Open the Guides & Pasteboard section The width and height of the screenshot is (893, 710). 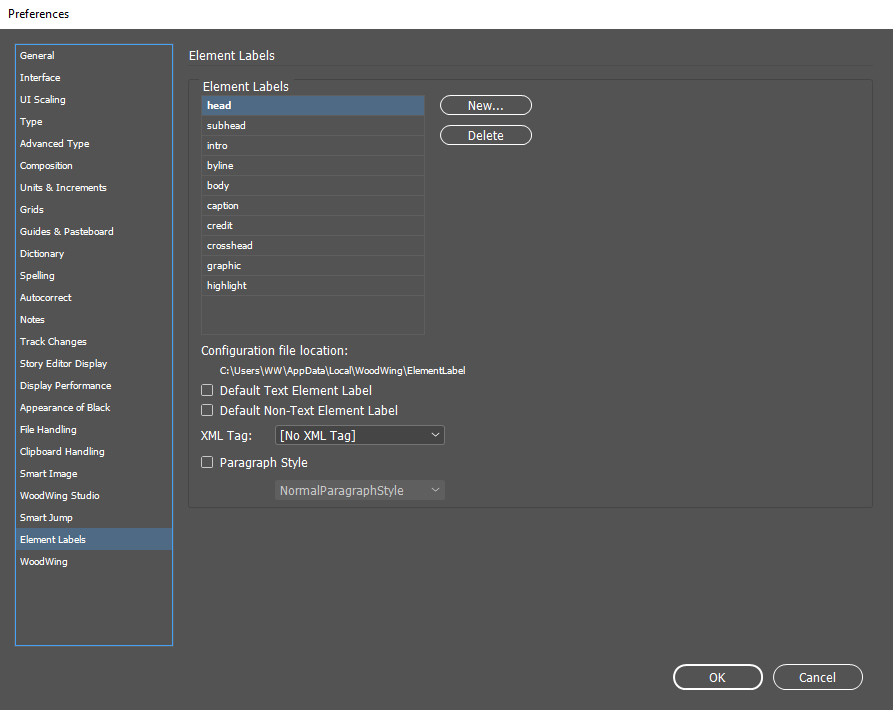(x=67, y=231)
